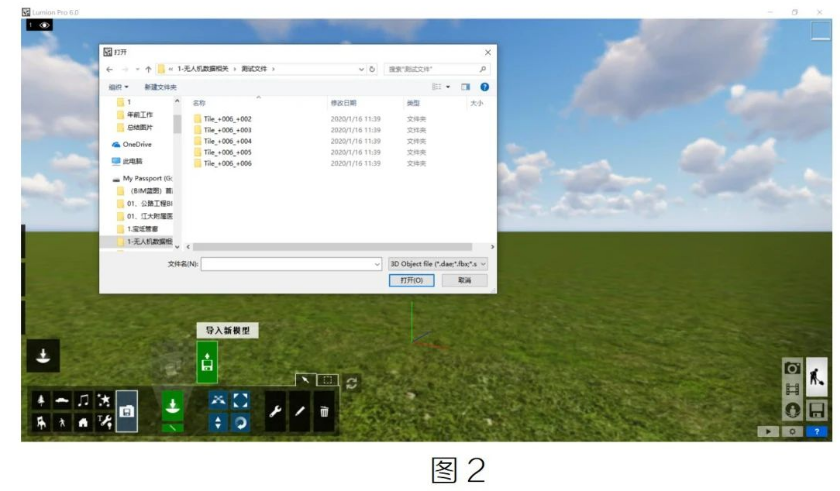Open the Objects mode button at left

(43, 356)
